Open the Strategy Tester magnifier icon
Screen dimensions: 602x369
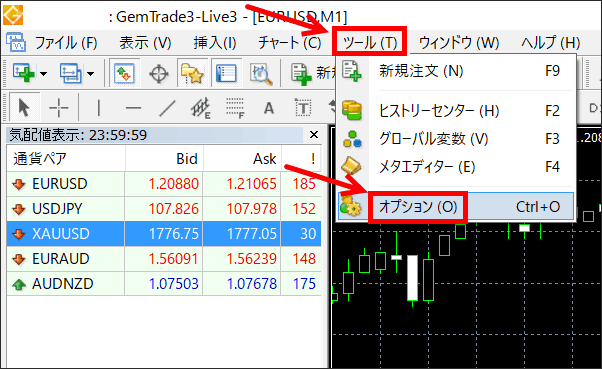261,74
